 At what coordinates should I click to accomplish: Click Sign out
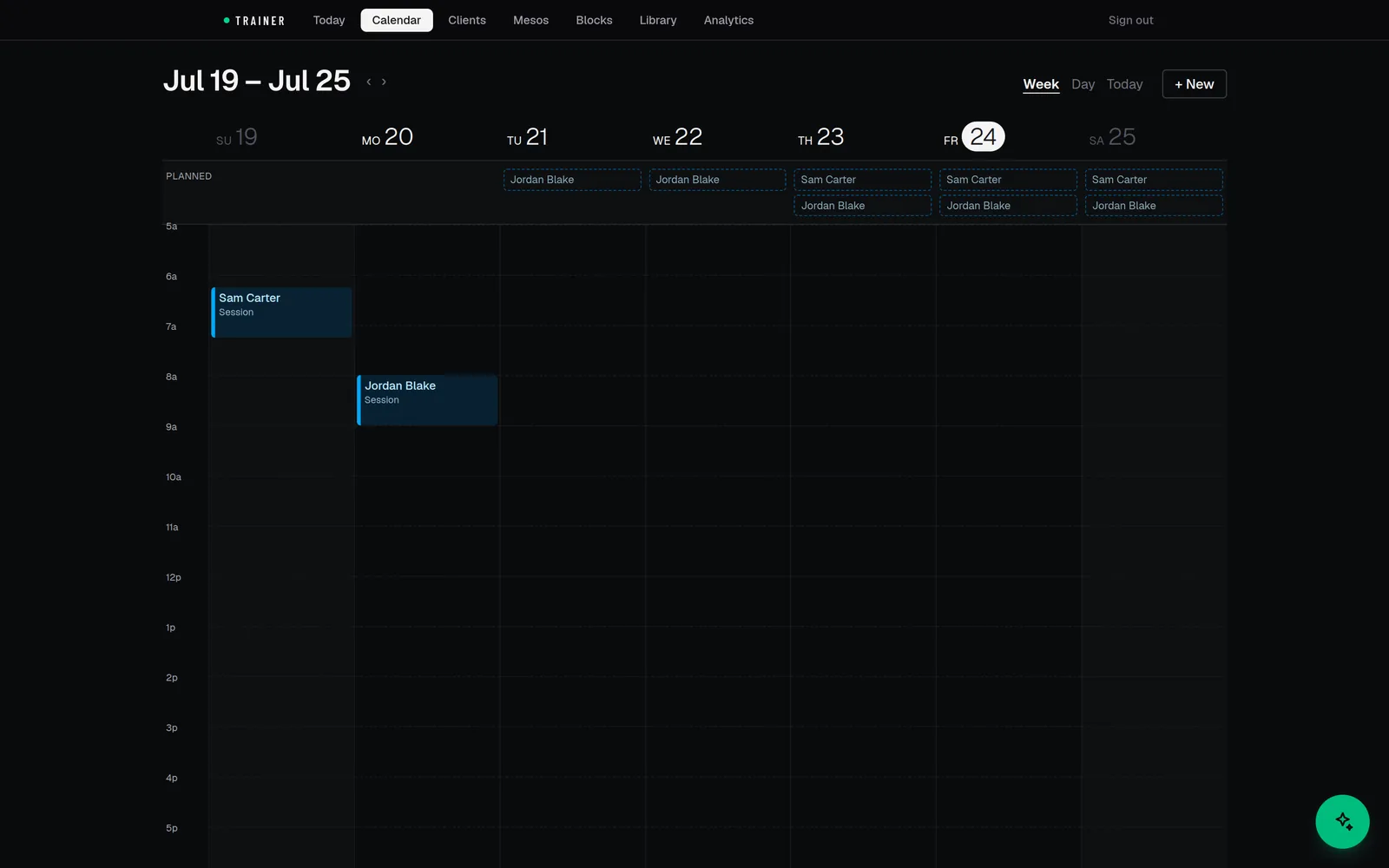point(1131,20)
